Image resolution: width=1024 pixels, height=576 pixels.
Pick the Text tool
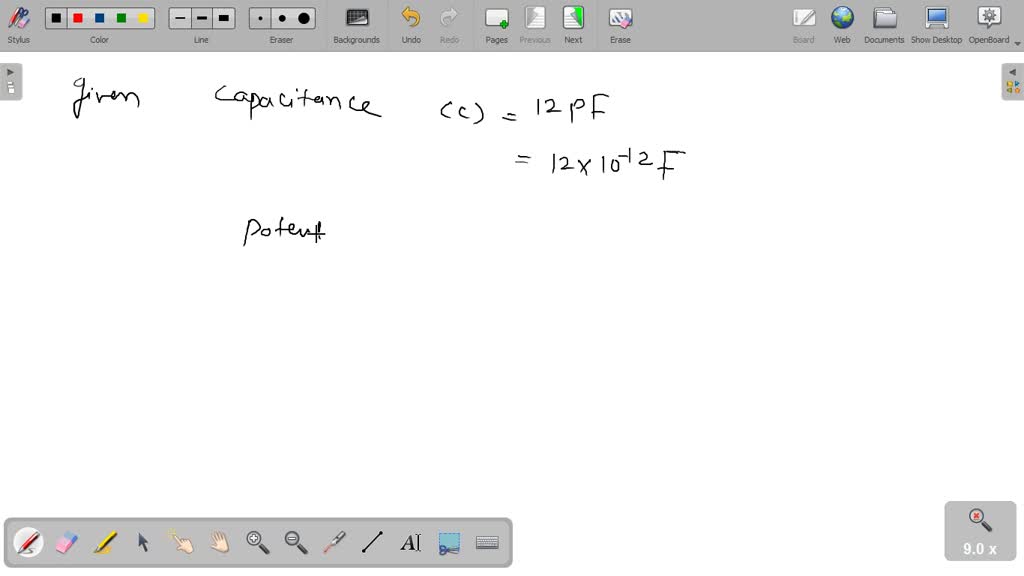click(410, 542)
